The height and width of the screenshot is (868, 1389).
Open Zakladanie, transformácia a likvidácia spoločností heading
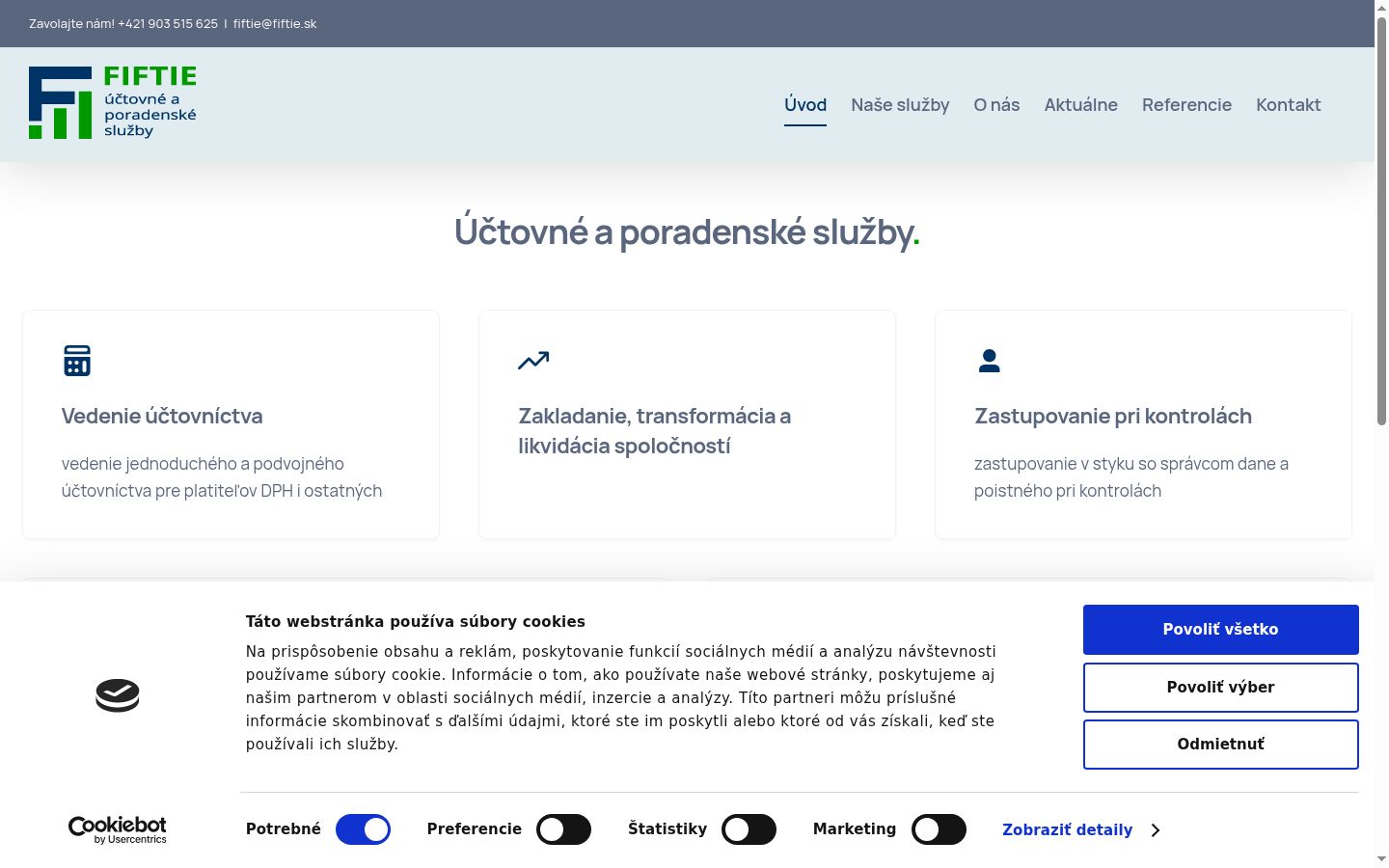tap(654, 431)
